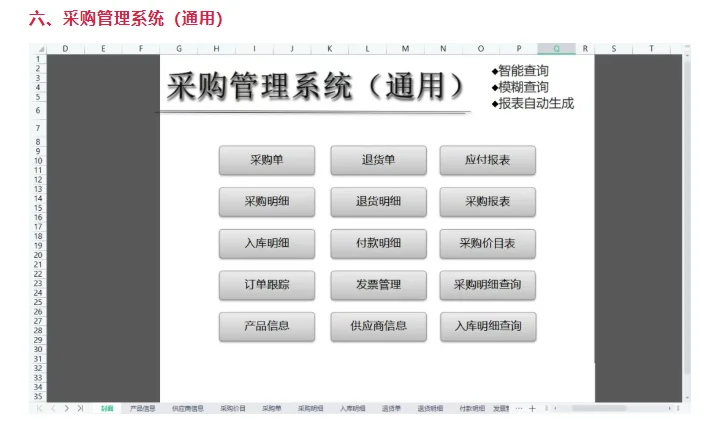Switch to 封面 sheet tab

click(x=107, y=408)
